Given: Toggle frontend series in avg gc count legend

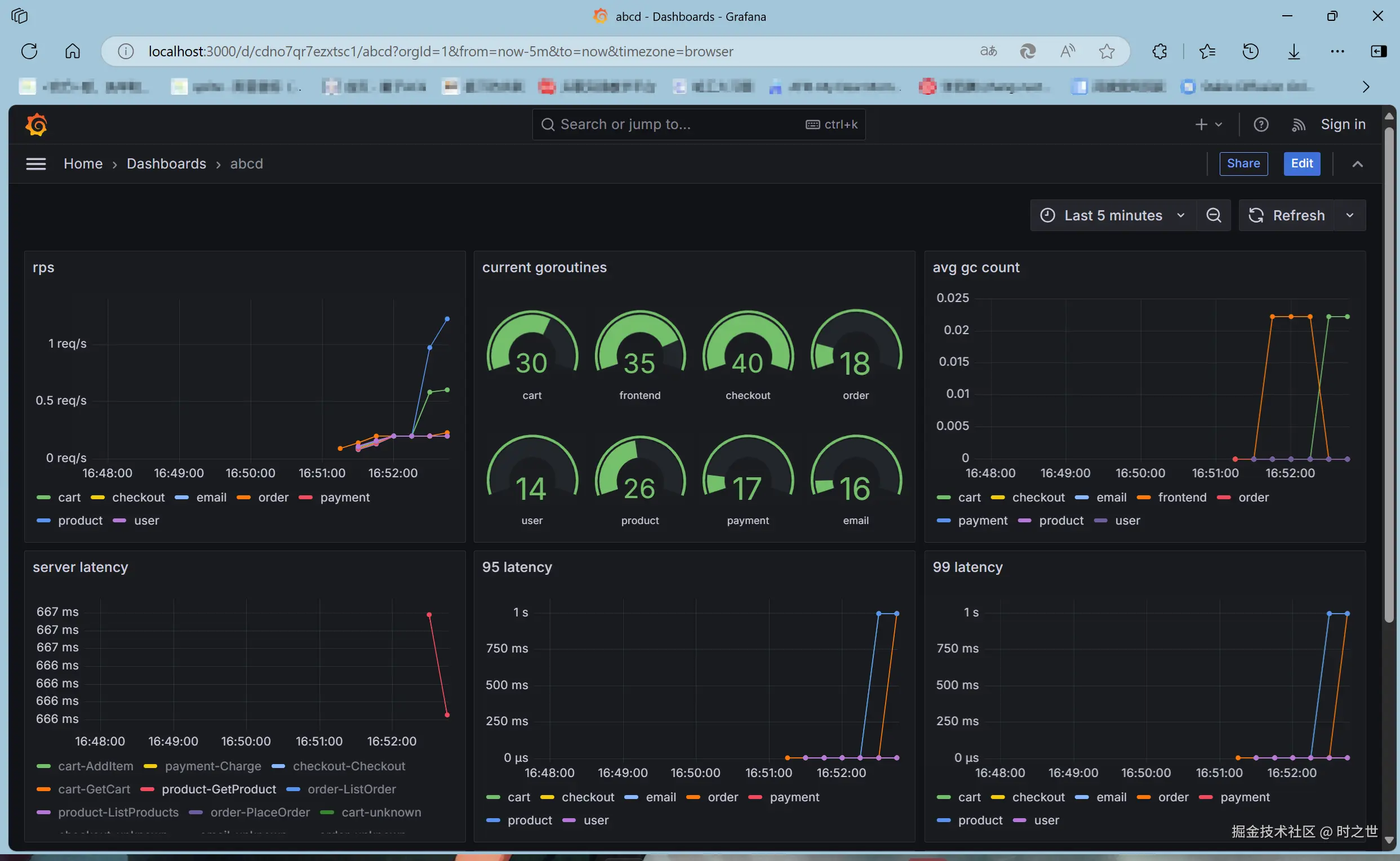Looking at the screenshot, I should click(1182, 497).
